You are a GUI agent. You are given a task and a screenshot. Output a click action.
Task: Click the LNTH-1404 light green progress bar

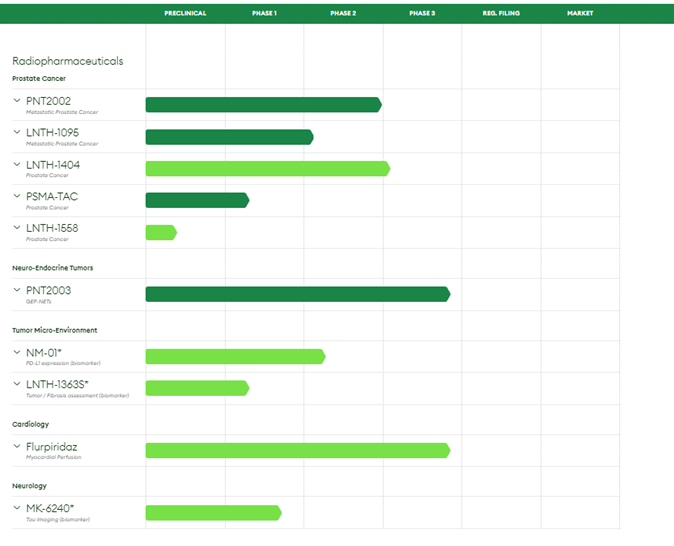[267, 169]
